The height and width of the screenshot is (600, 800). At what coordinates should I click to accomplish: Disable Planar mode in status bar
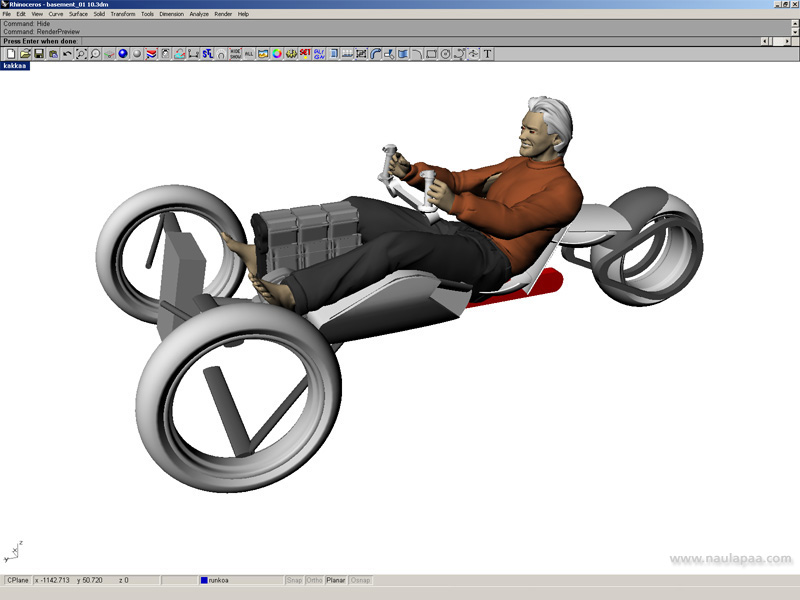(336, 580)
